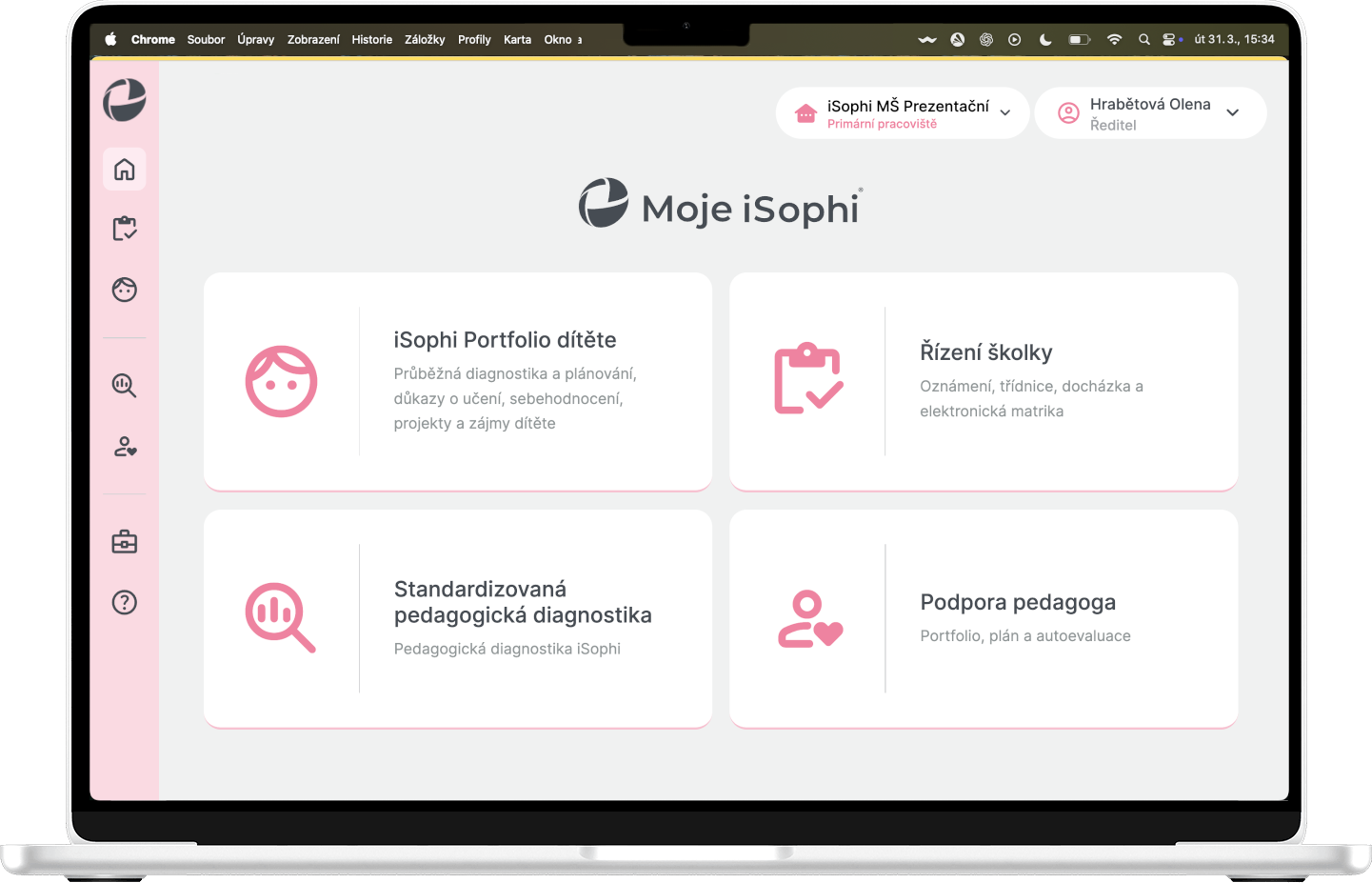Screen dimensions: 1372x883
Task: Open the Zobrazení menu
Action: click(313, 40)
